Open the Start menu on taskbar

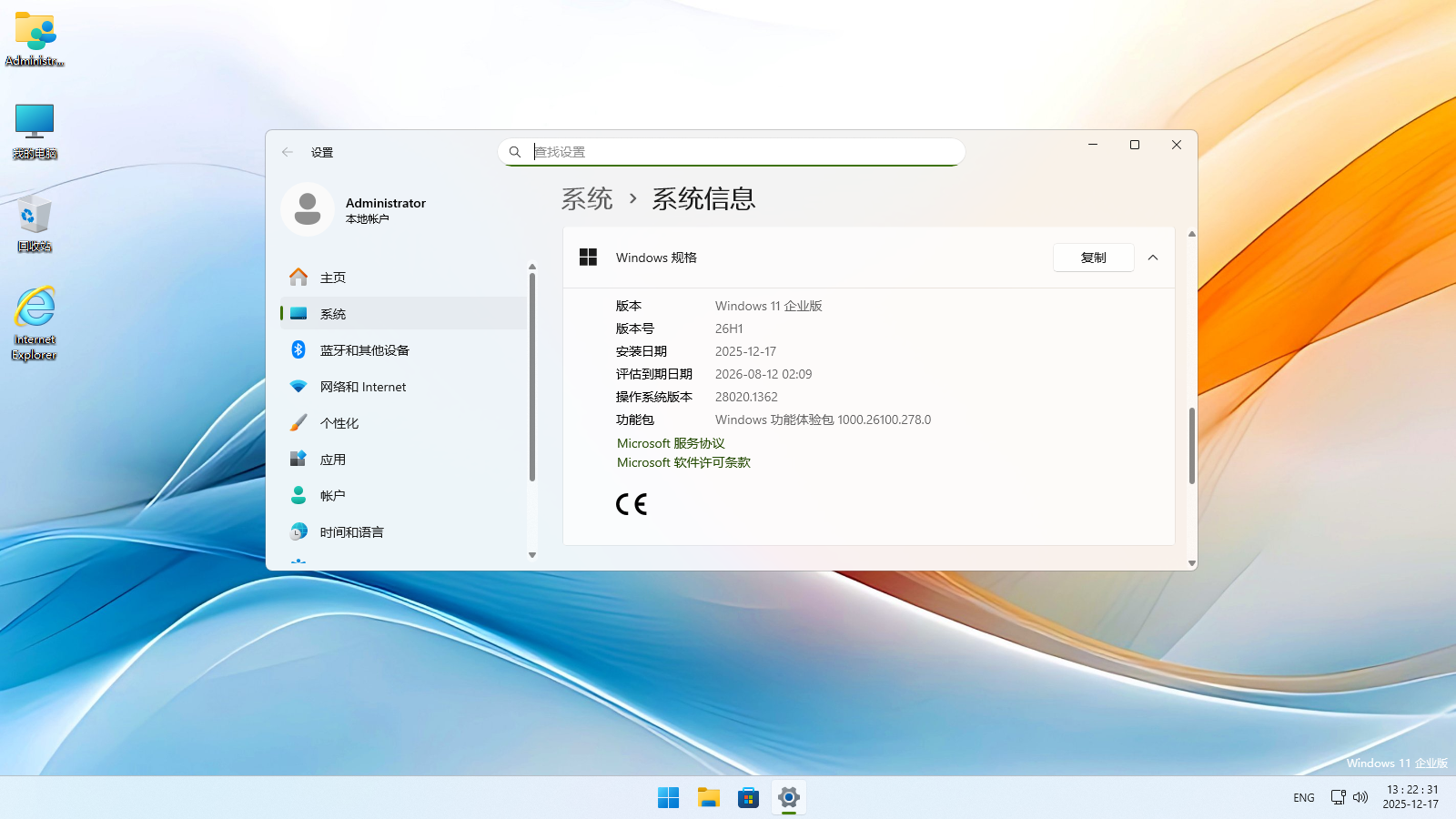click(x=669, y=798)
